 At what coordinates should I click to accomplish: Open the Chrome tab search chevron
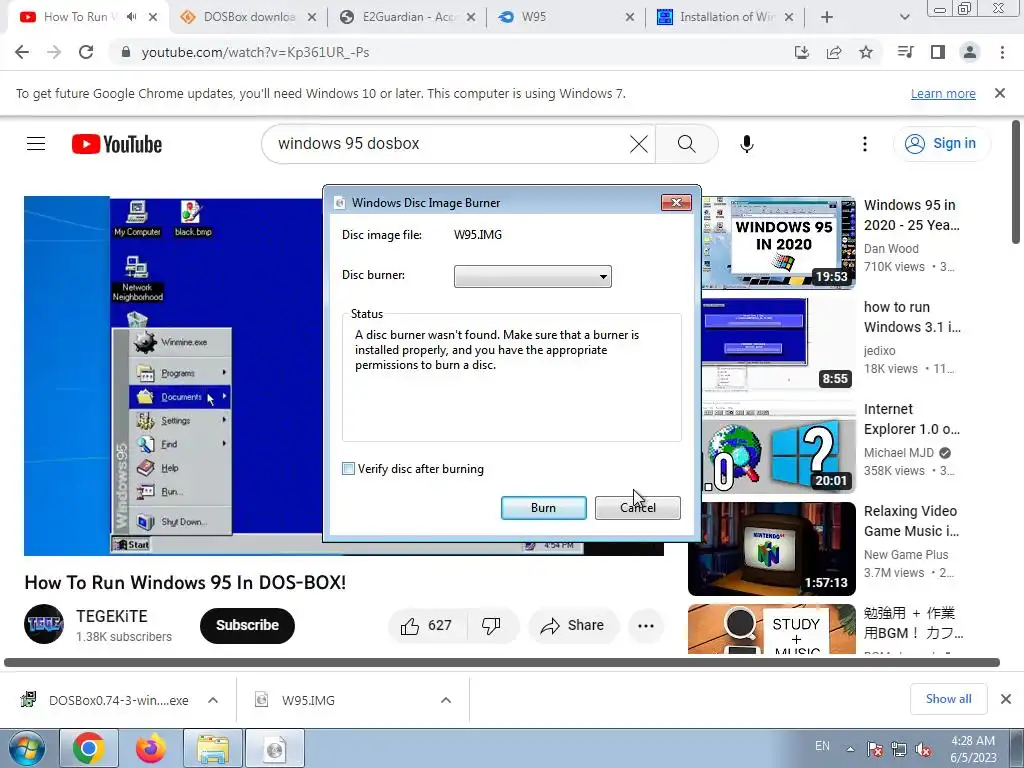pyautogui.click(x=904, y=17)
